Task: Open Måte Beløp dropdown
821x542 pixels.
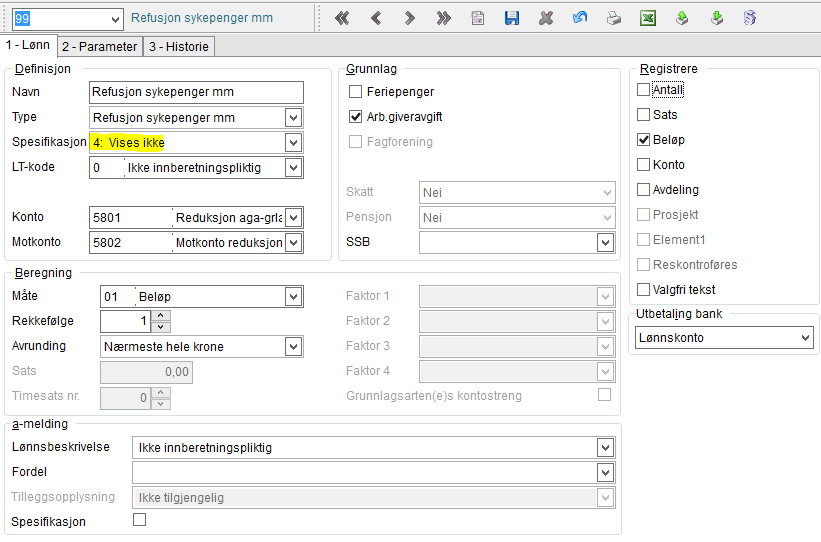Action: pos(294,297)
